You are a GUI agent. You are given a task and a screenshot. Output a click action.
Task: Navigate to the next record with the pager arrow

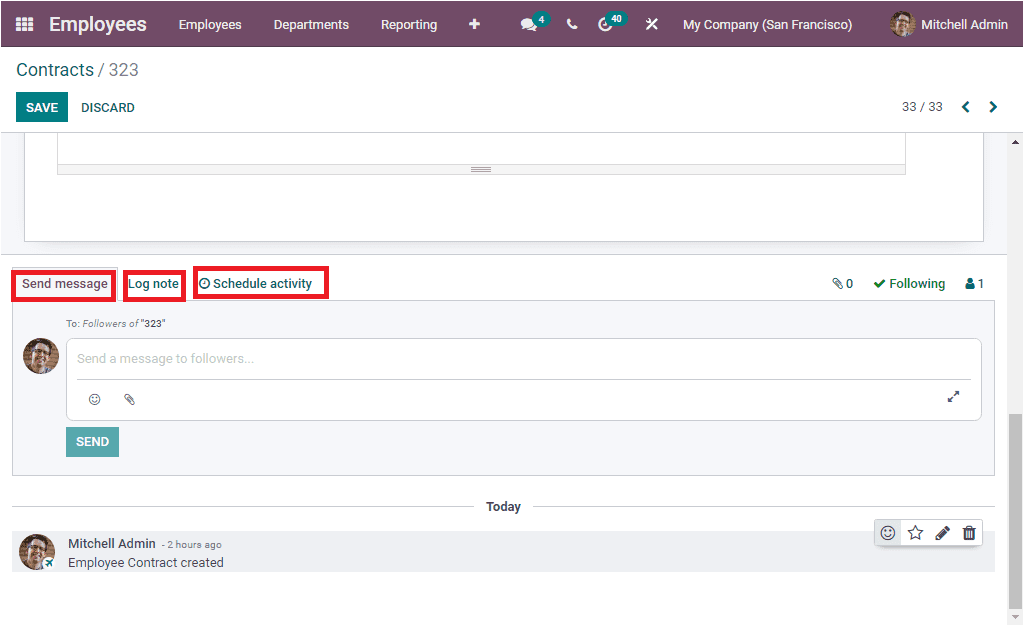[993, 106]
